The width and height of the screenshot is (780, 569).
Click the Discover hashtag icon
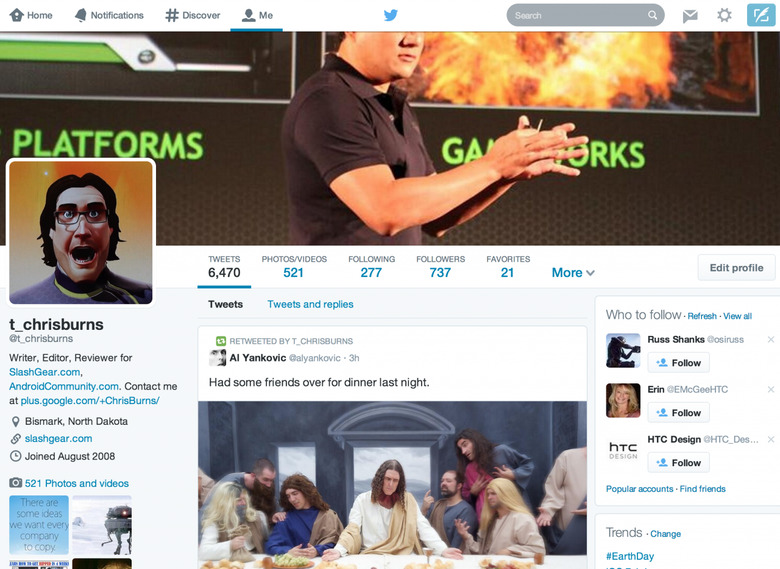pos(172,15)
